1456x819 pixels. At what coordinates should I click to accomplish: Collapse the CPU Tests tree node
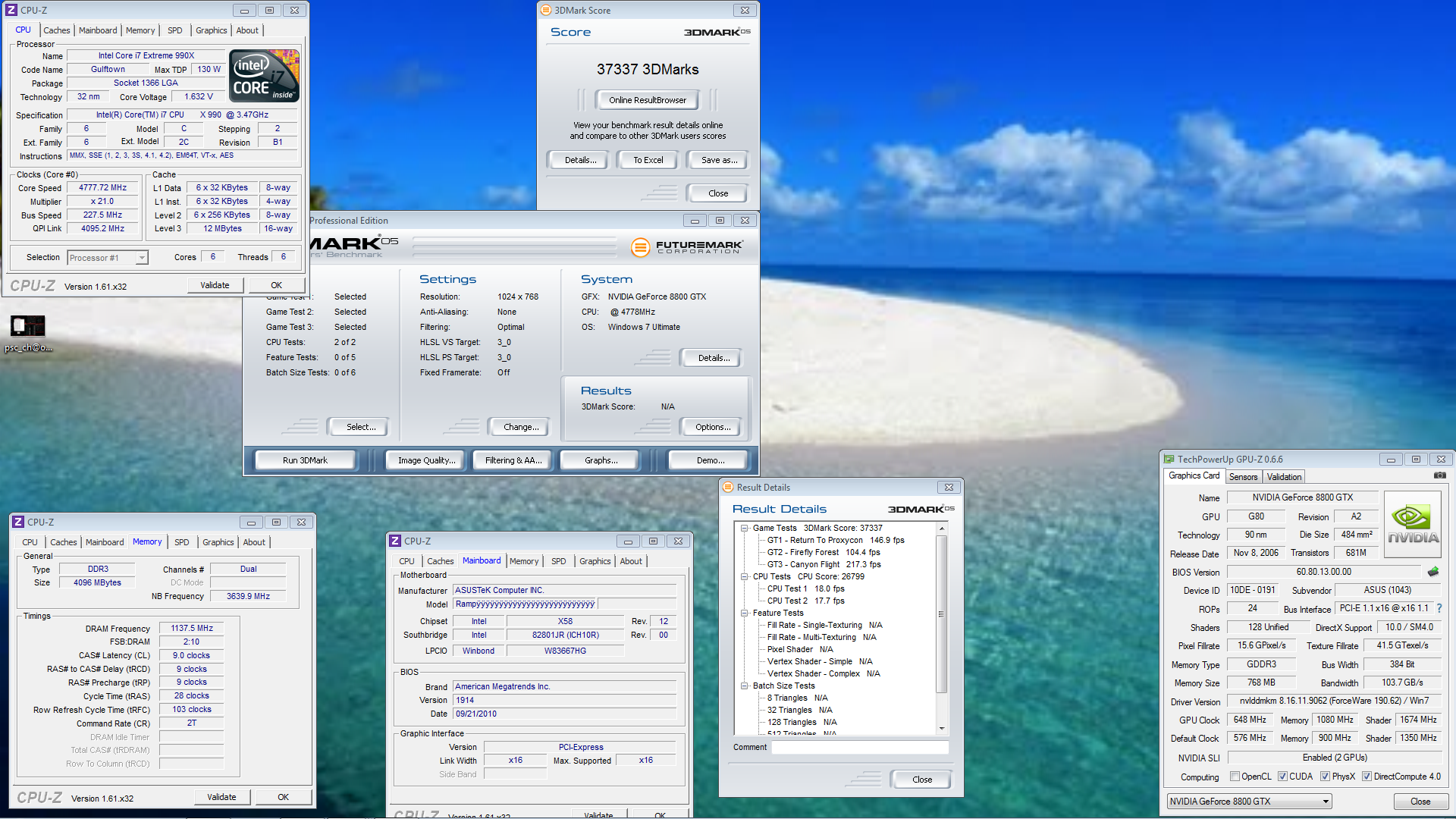[745, 576]
